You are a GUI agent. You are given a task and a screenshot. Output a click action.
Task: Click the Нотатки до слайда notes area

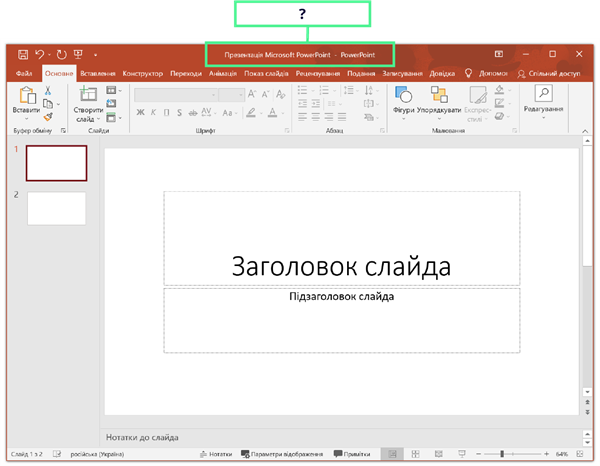pyautogui.click(x=341, y=437)
